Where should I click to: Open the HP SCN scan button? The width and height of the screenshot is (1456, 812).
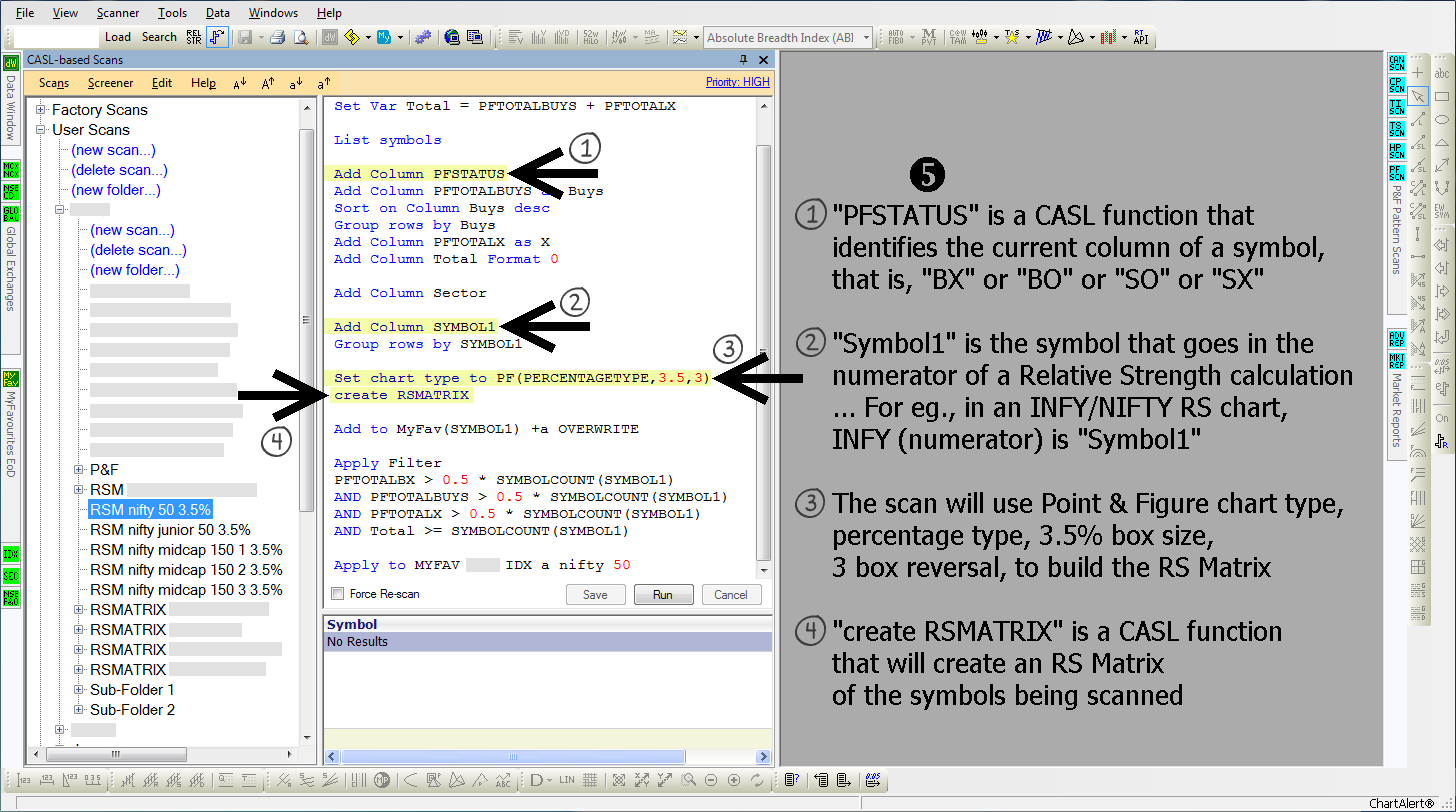click(1397, 150)
